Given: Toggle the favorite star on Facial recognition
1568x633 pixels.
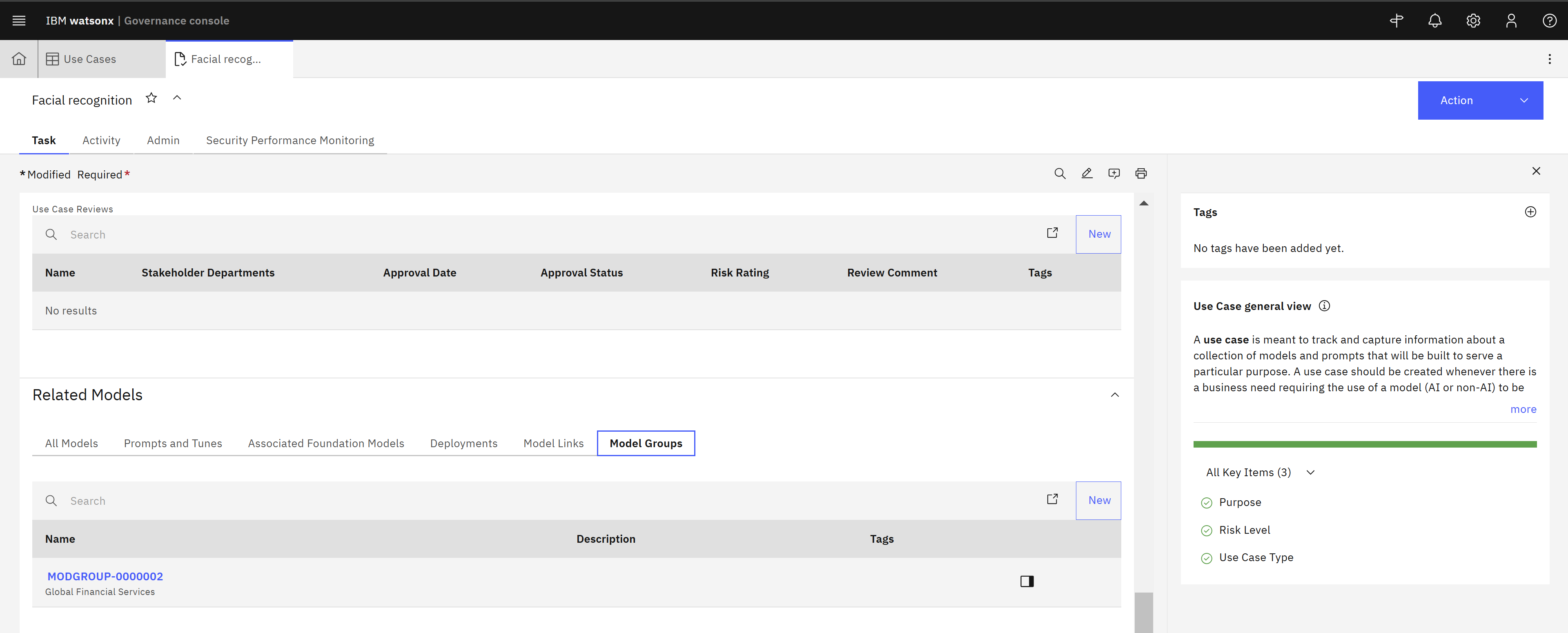Looking at the screenshot, I should (151, 97).
